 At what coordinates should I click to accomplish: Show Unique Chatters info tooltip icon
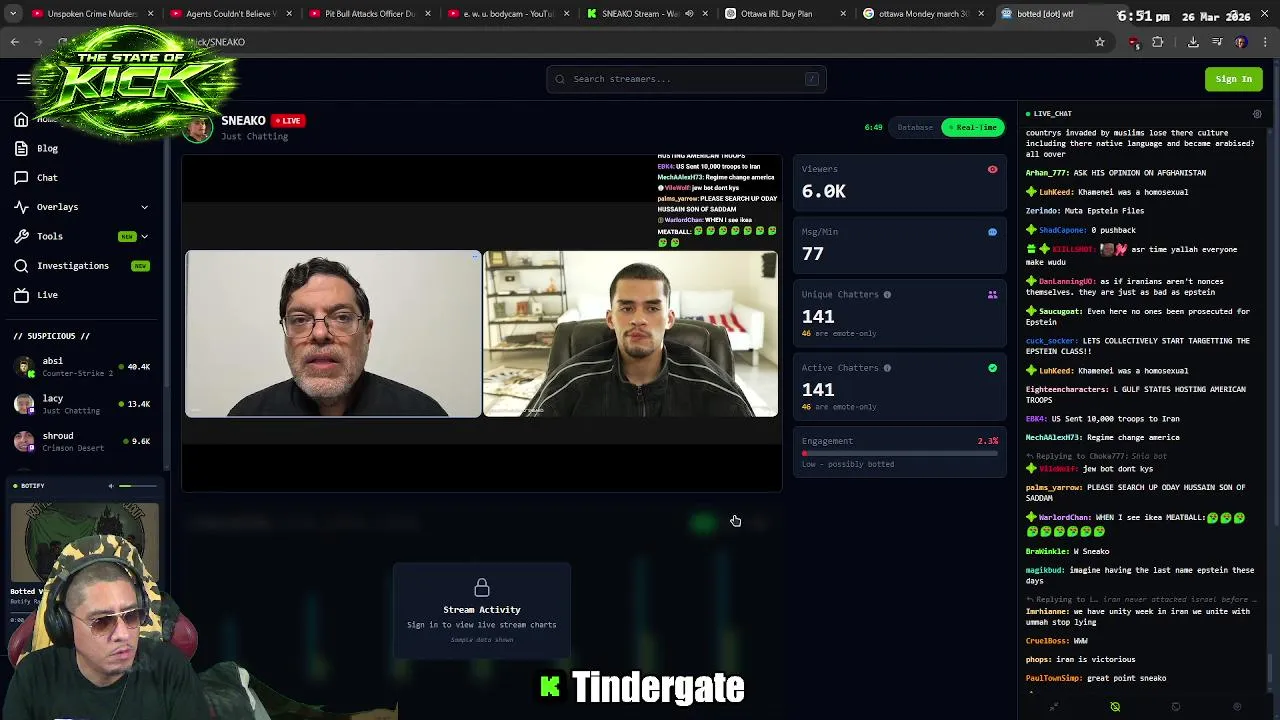pyautogui.click(x=887, y=295)
